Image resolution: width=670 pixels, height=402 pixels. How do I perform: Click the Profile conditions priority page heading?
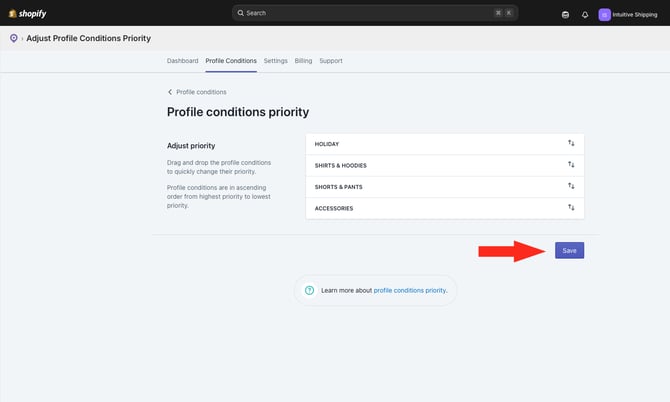coord(238,112)
